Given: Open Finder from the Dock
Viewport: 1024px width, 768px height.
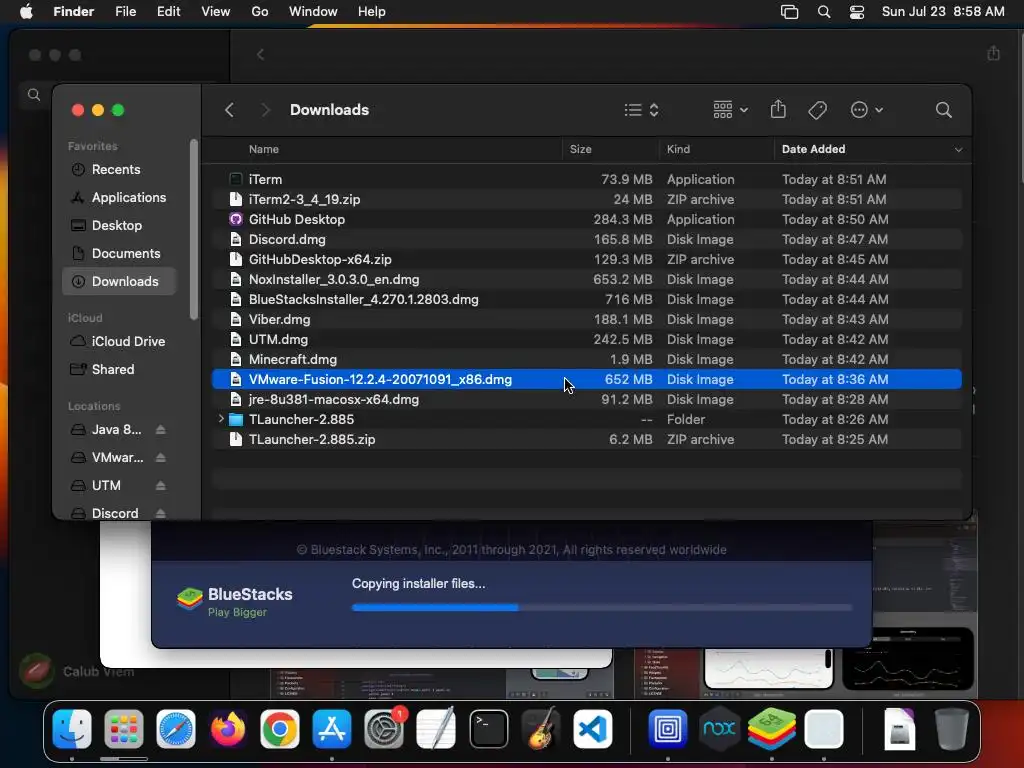Looking at the screenshot, I should click(x=72, y=729).
